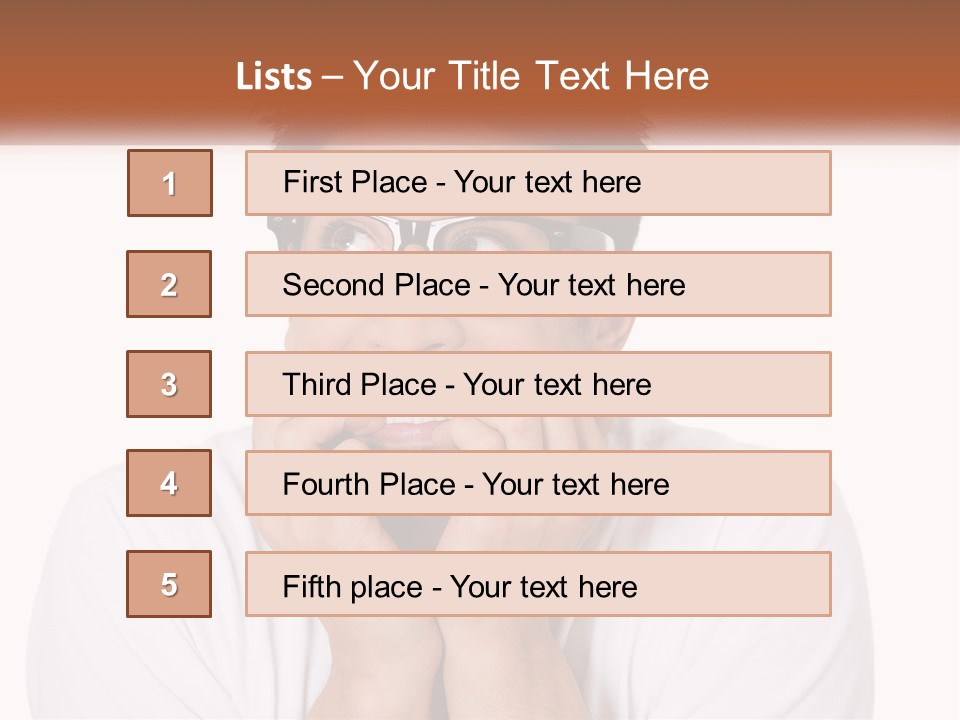Click the glasses in background photo

point(441,233)
